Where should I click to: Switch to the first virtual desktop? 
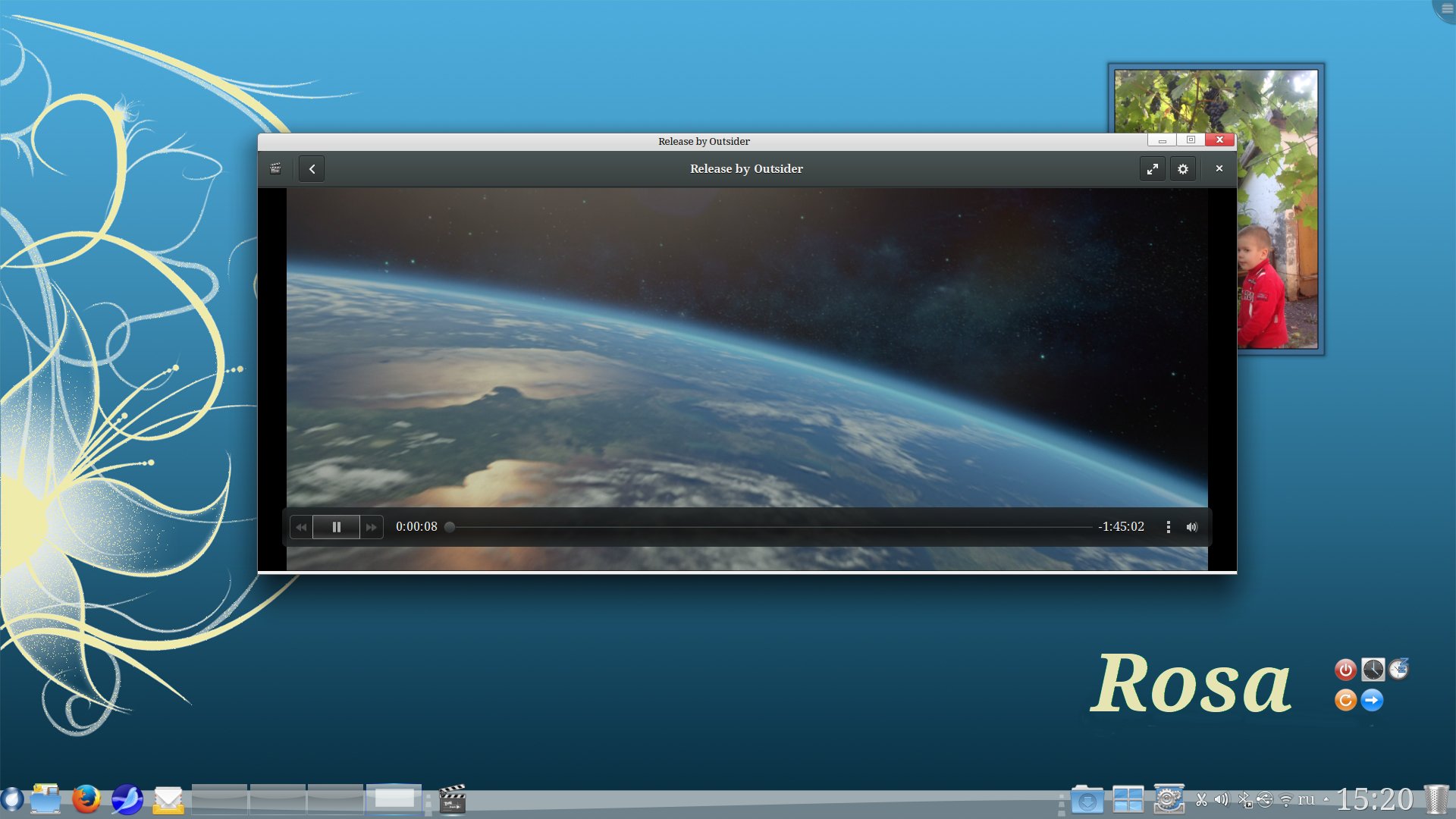pyautogui.click(x=220, y=799)
